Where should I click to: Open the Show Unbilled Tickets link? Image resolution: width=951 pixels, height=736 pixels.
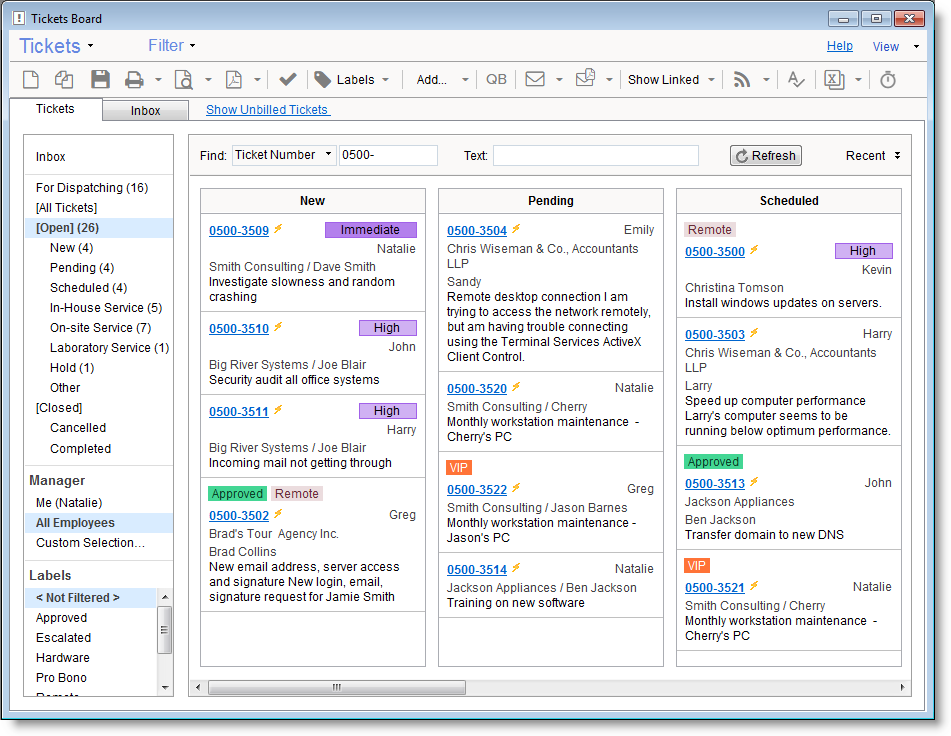[267, 110]
